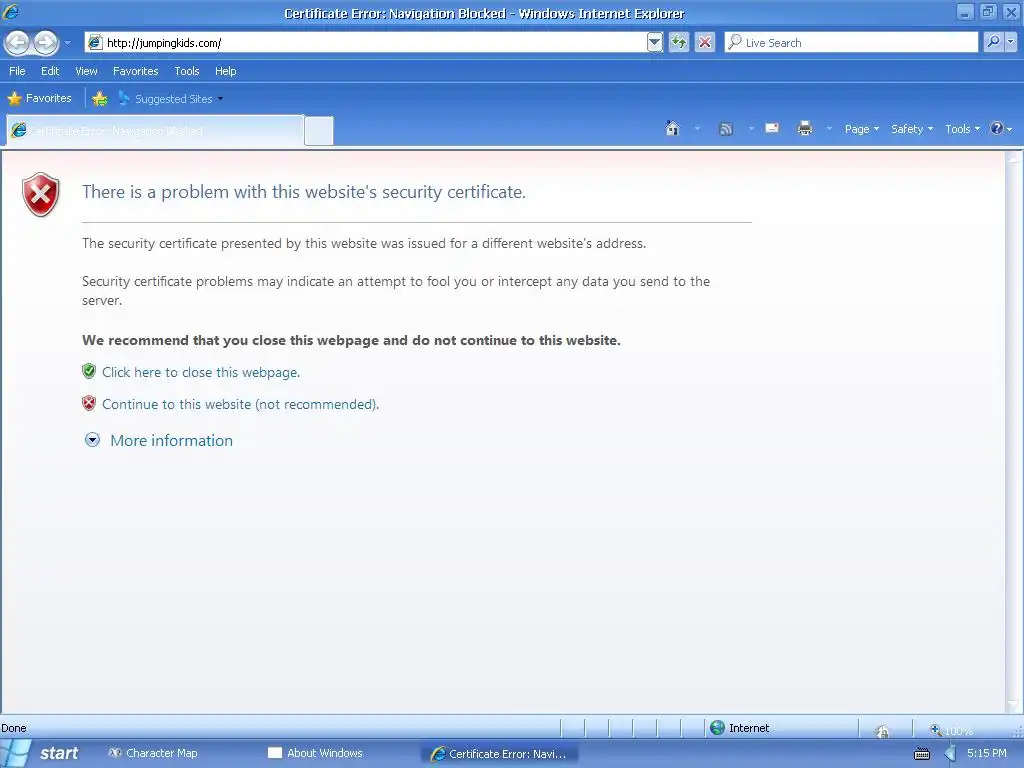
Task: Open the Tools command bar dropdown
Action: 963,129
